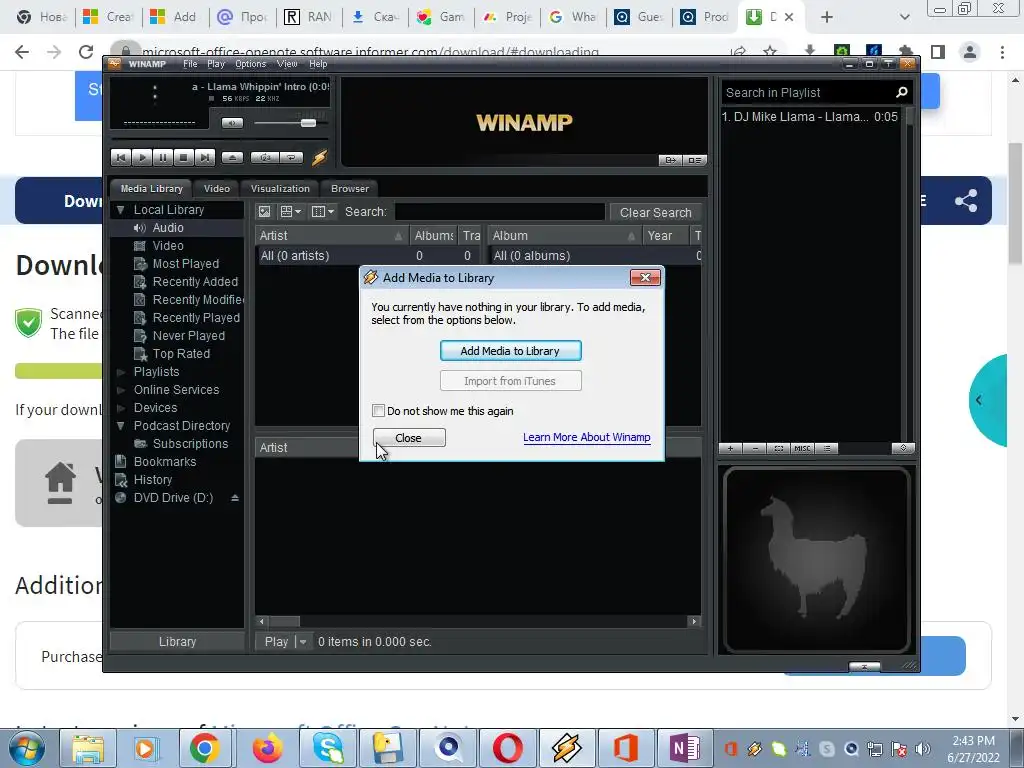
Task: Skip to the next track
Action: 204,157
